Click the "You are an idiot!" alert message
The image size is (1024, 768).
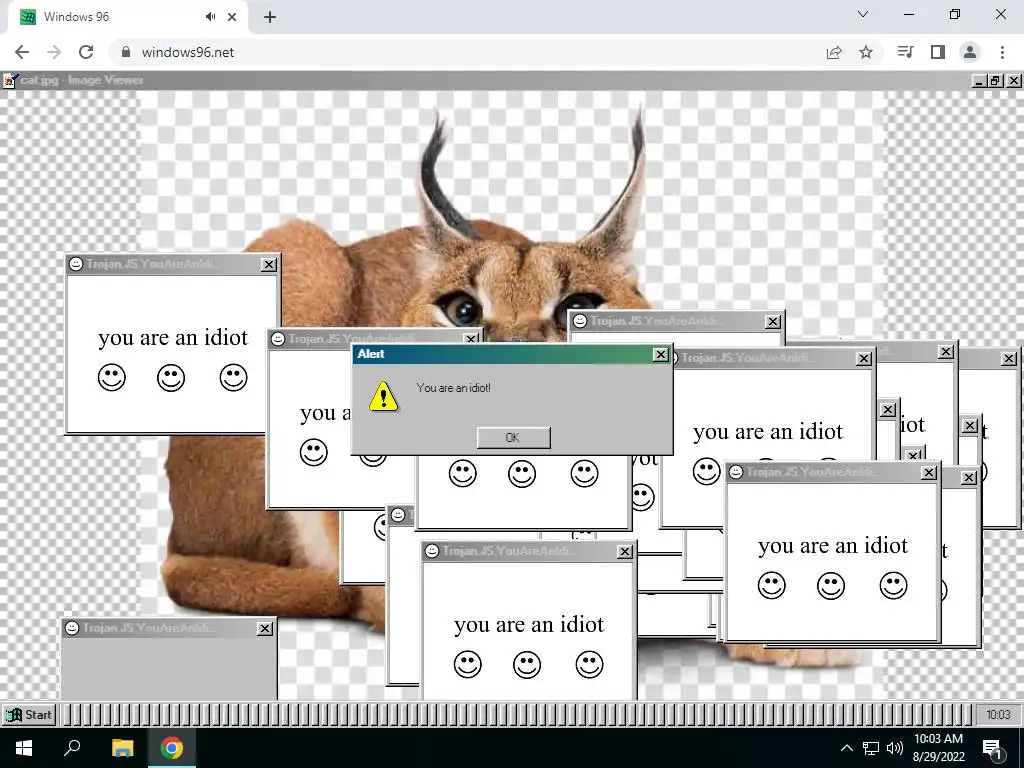[x=453, y=388]
